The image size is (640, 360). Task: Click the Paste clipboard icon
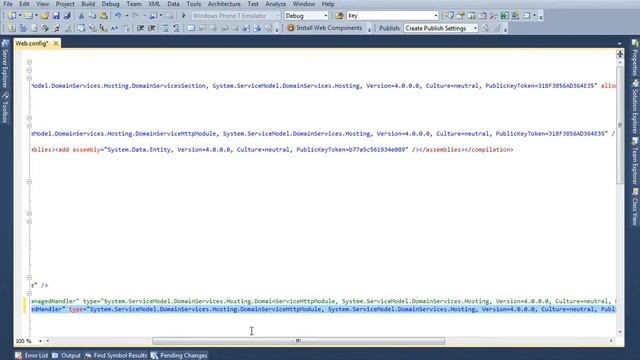click(104, 16)
